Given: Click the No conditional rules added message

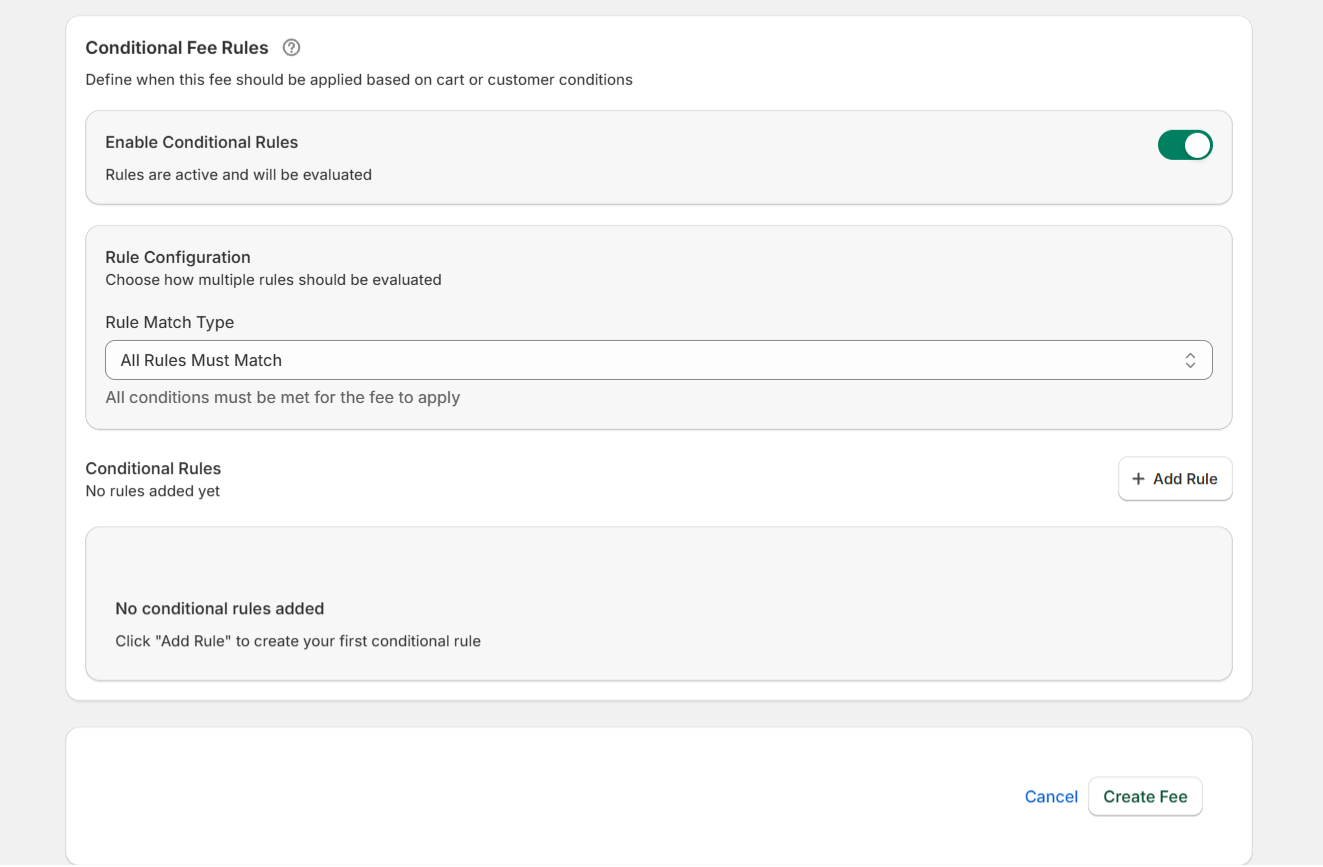Looking at the screenshot, I should [219, 608].
